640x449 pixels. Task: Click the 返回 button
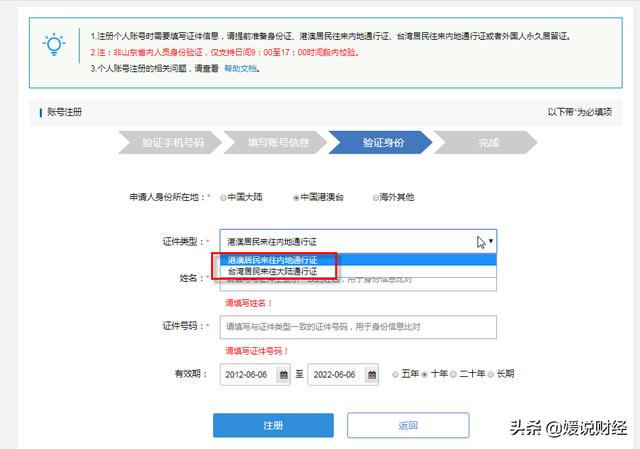[407, 425]
